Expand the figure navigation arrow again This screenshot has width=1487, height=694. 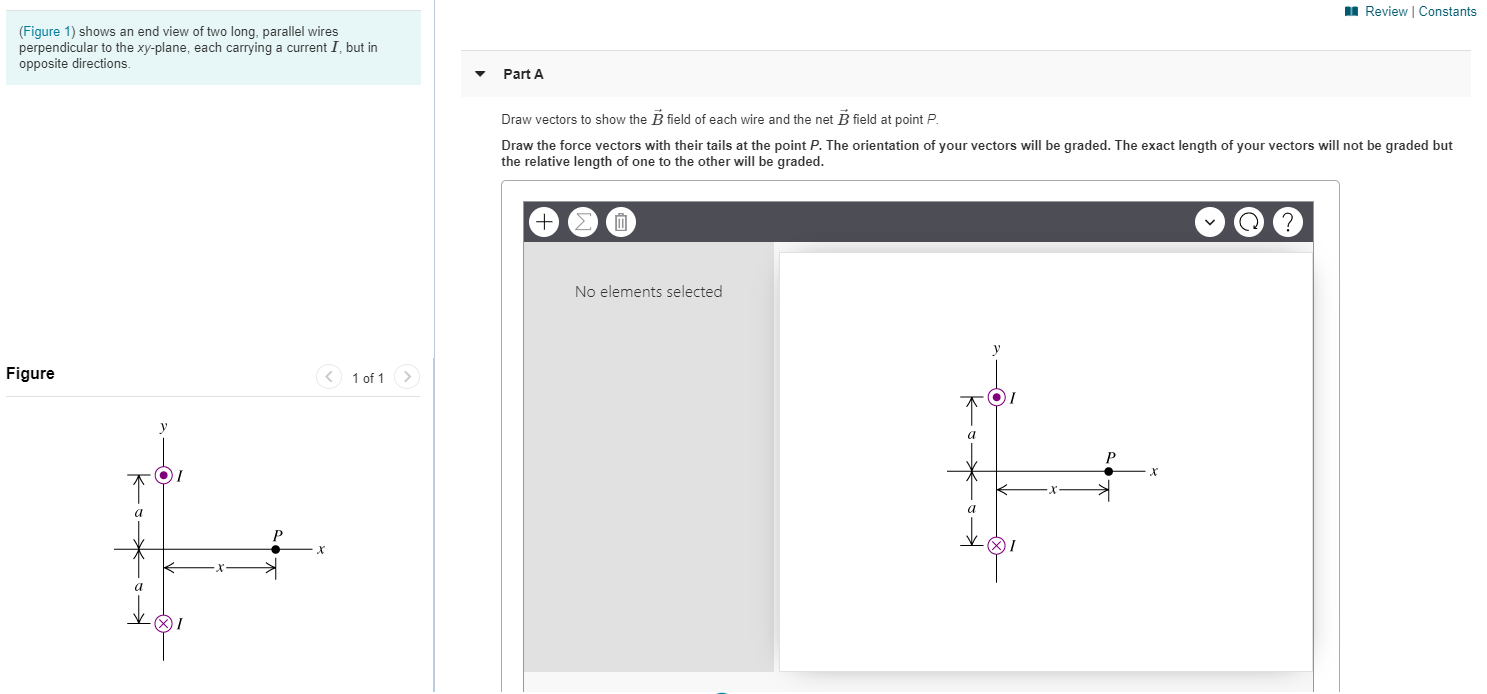tap(407, 377)
